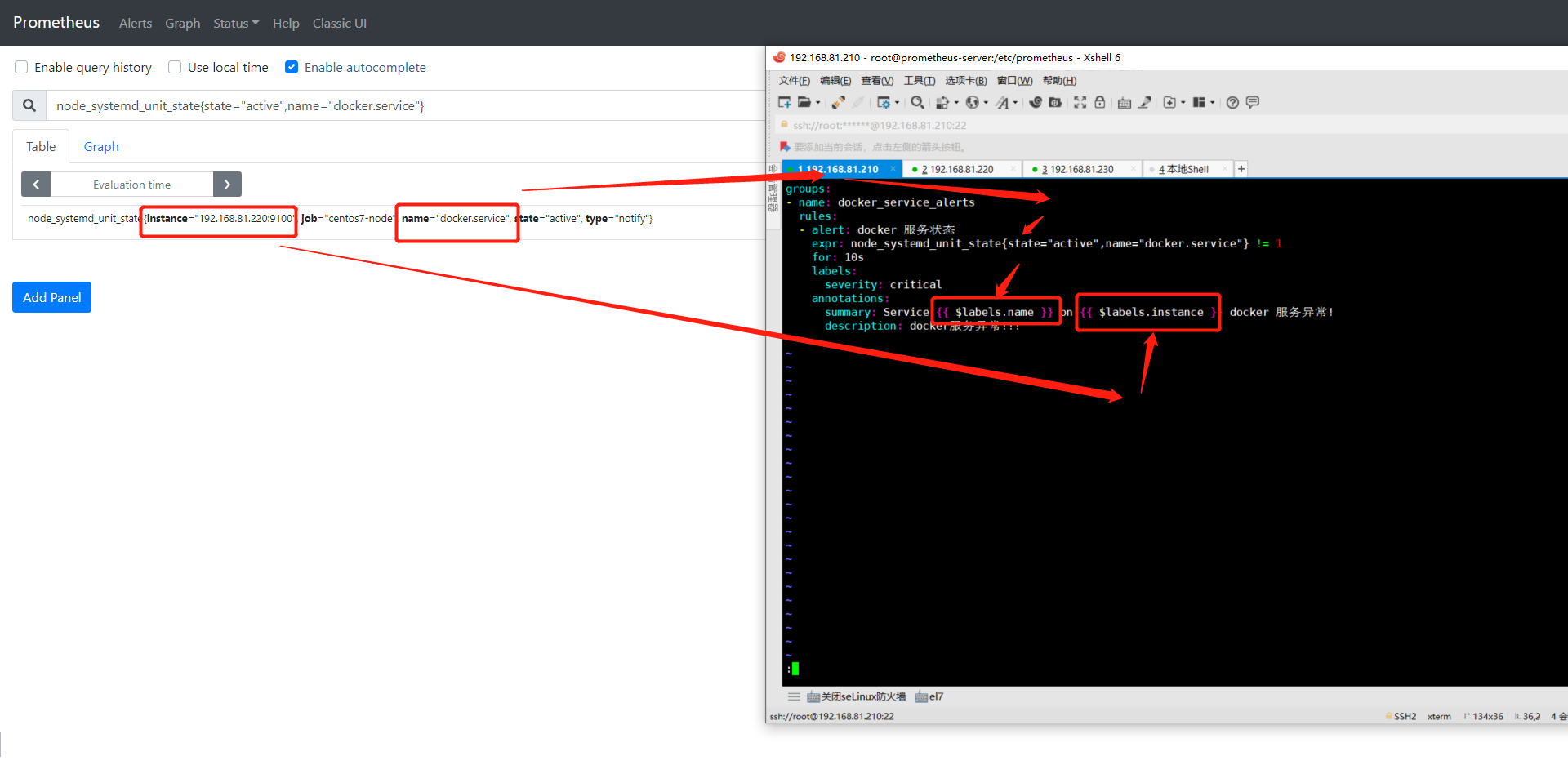This screenshot has width=1568, height=765.
Task: Click the search icon beside Prometheus query field
Action: (x=29, y=105)
